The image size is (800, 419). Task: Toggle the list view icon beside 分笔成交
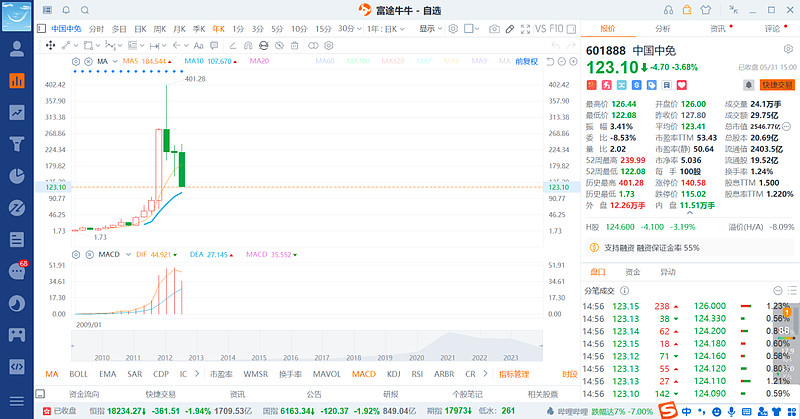click(792, 290)
